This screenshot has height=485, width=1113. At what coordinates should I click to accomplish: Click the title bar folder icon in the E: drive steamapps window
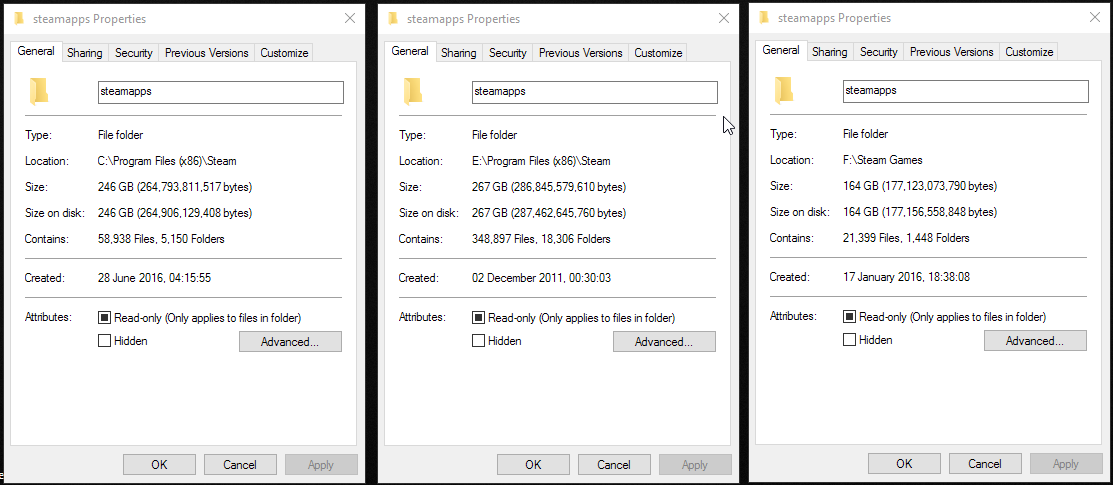tap(393, 18)
